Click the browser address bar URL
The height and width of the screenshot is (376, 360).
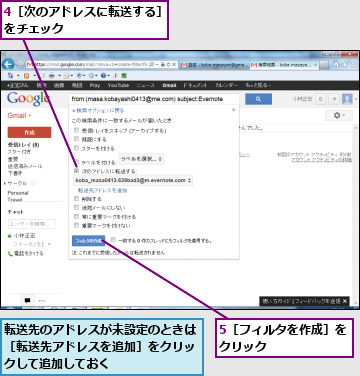[x=89, y=65]
